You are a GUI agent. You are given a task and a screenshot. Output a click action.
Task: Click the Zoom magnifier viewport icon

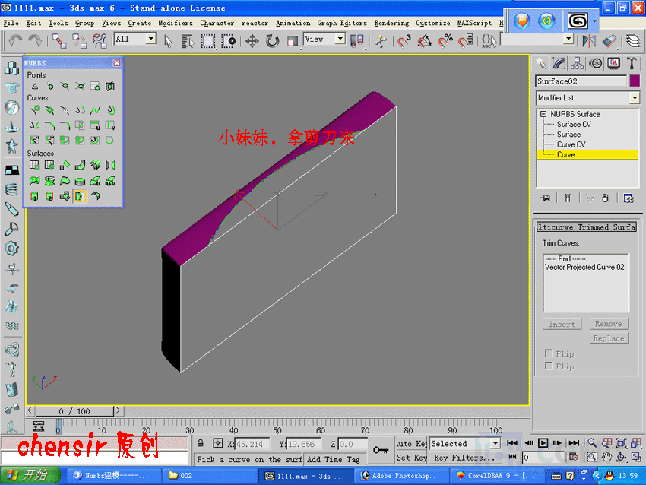click(592, 443)
